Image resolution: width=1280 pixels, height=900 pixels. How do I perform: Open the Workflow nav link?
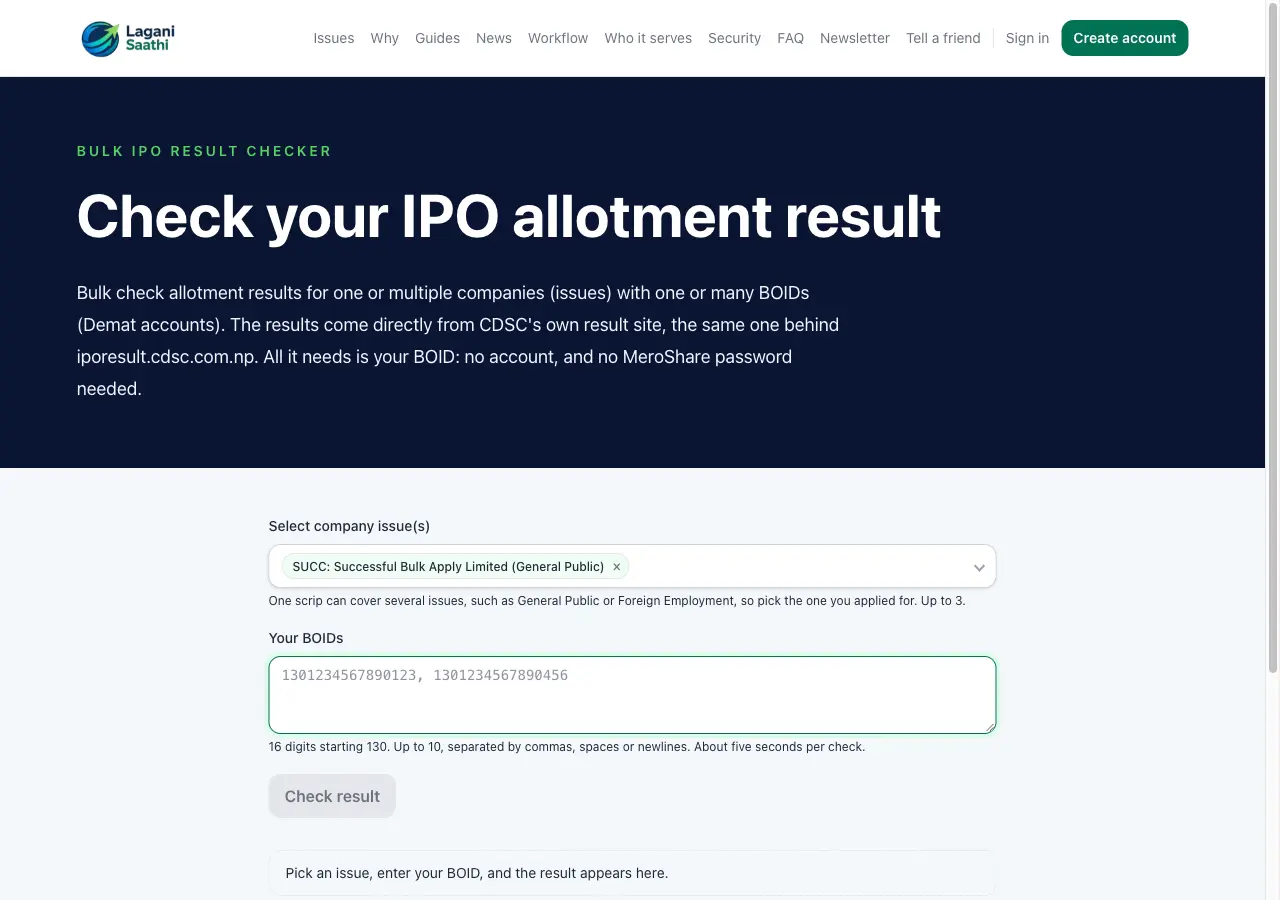coord(558,38)
